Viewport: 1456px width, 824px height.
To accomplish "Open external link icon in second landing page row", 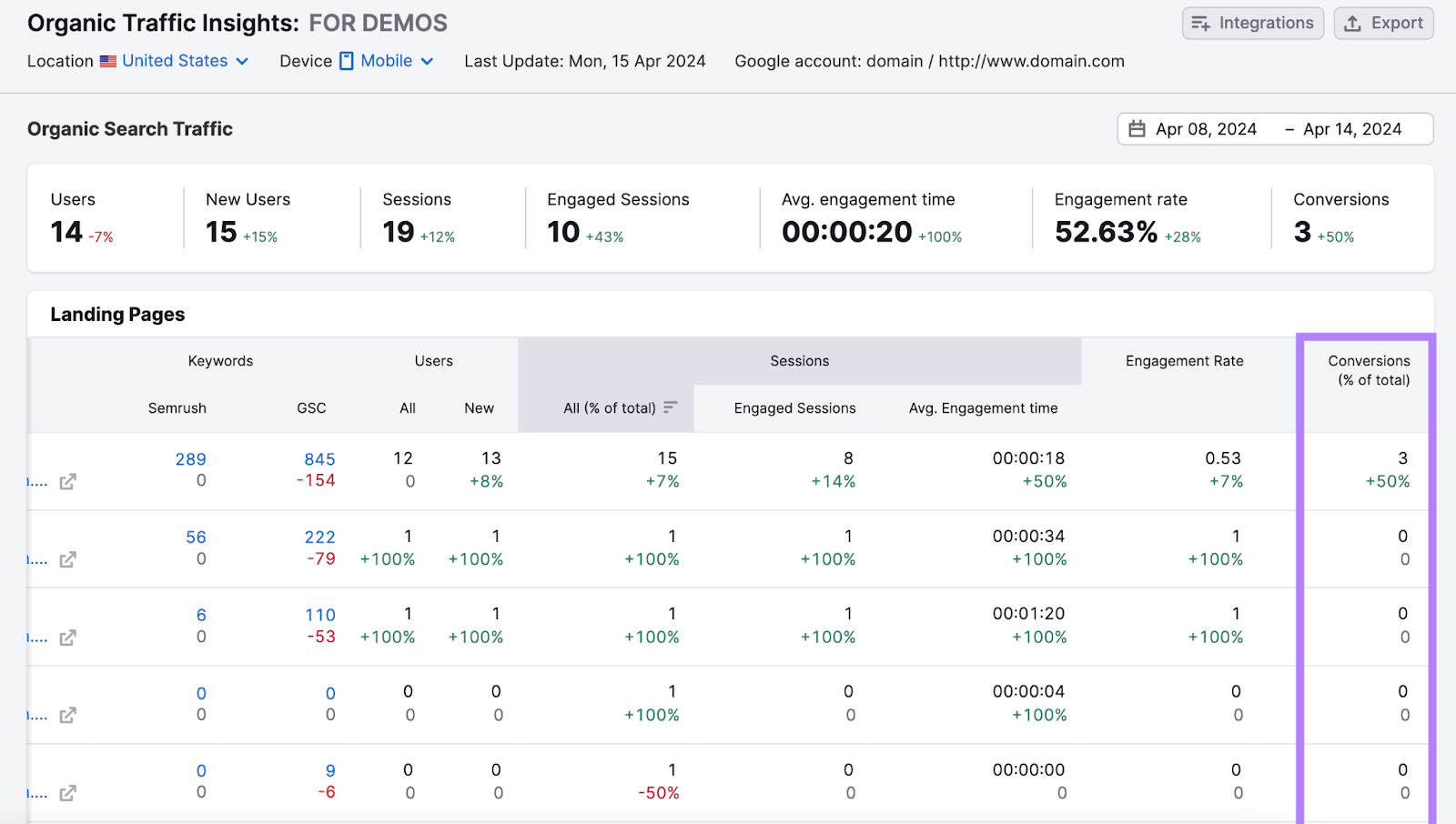I will [x=67, y=560].
